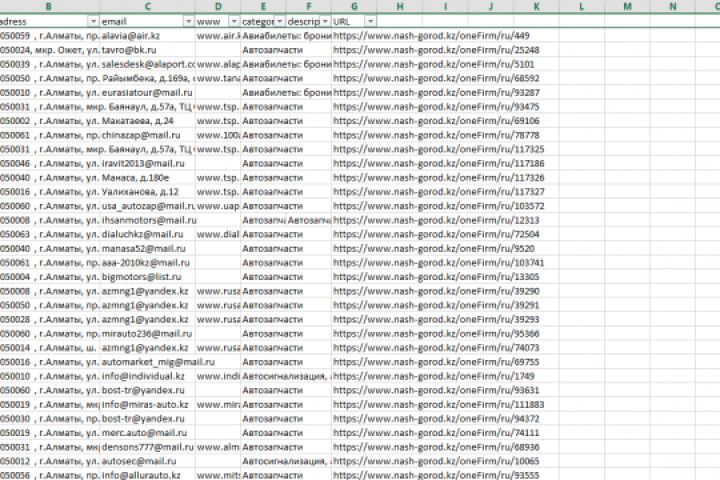Select column H header
This screenshot has height=480, width=720.
[399, 6]
